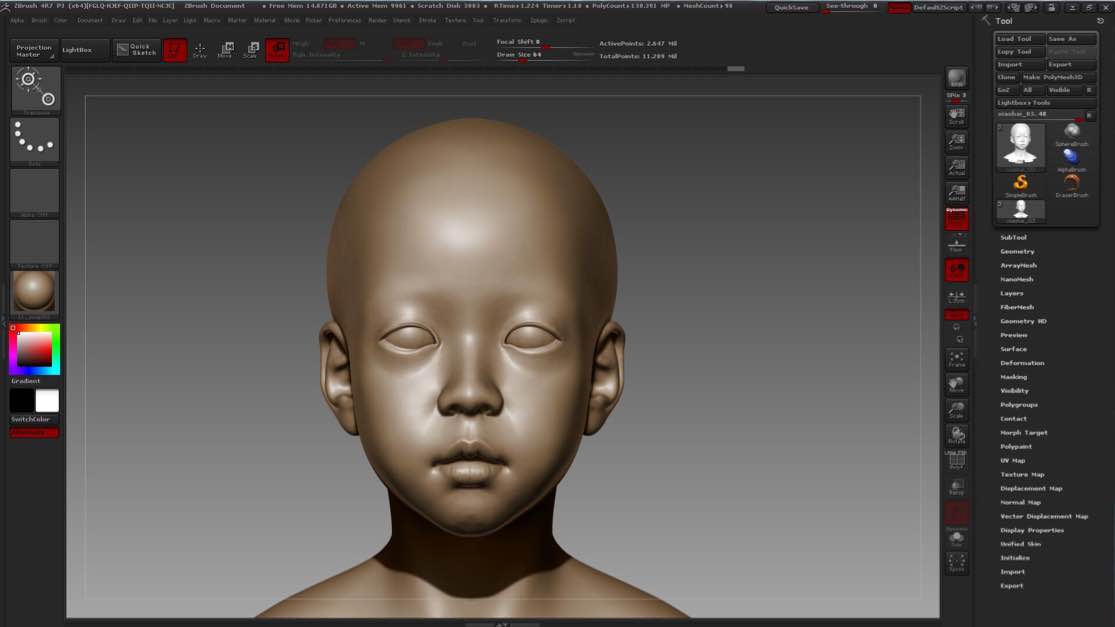
Task: Select the SimpleBrush tool icon
Action: point(1021,183)
